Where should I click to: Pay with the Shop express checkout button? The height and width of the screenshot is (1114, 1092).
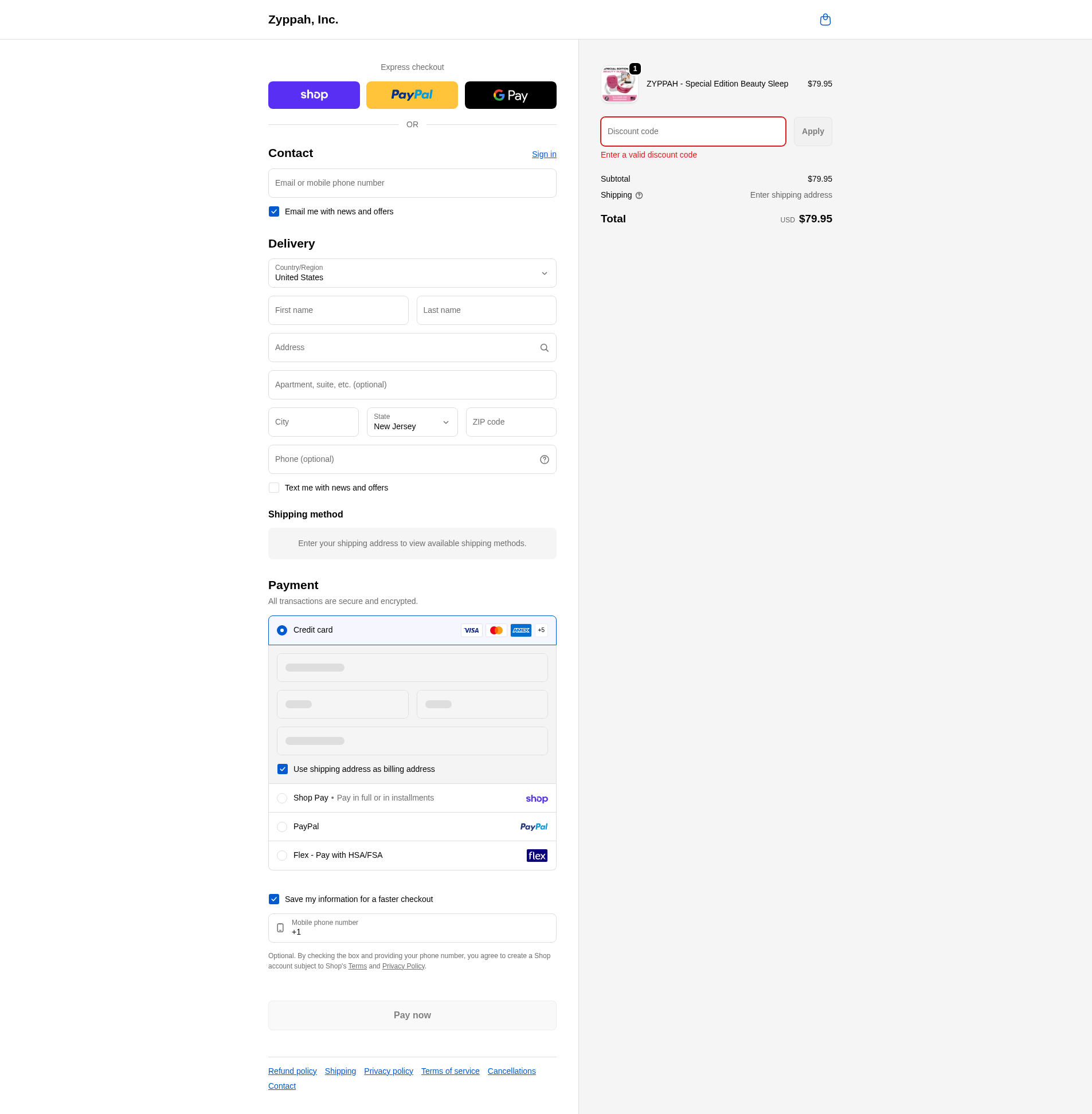click(x=314, y=95)
